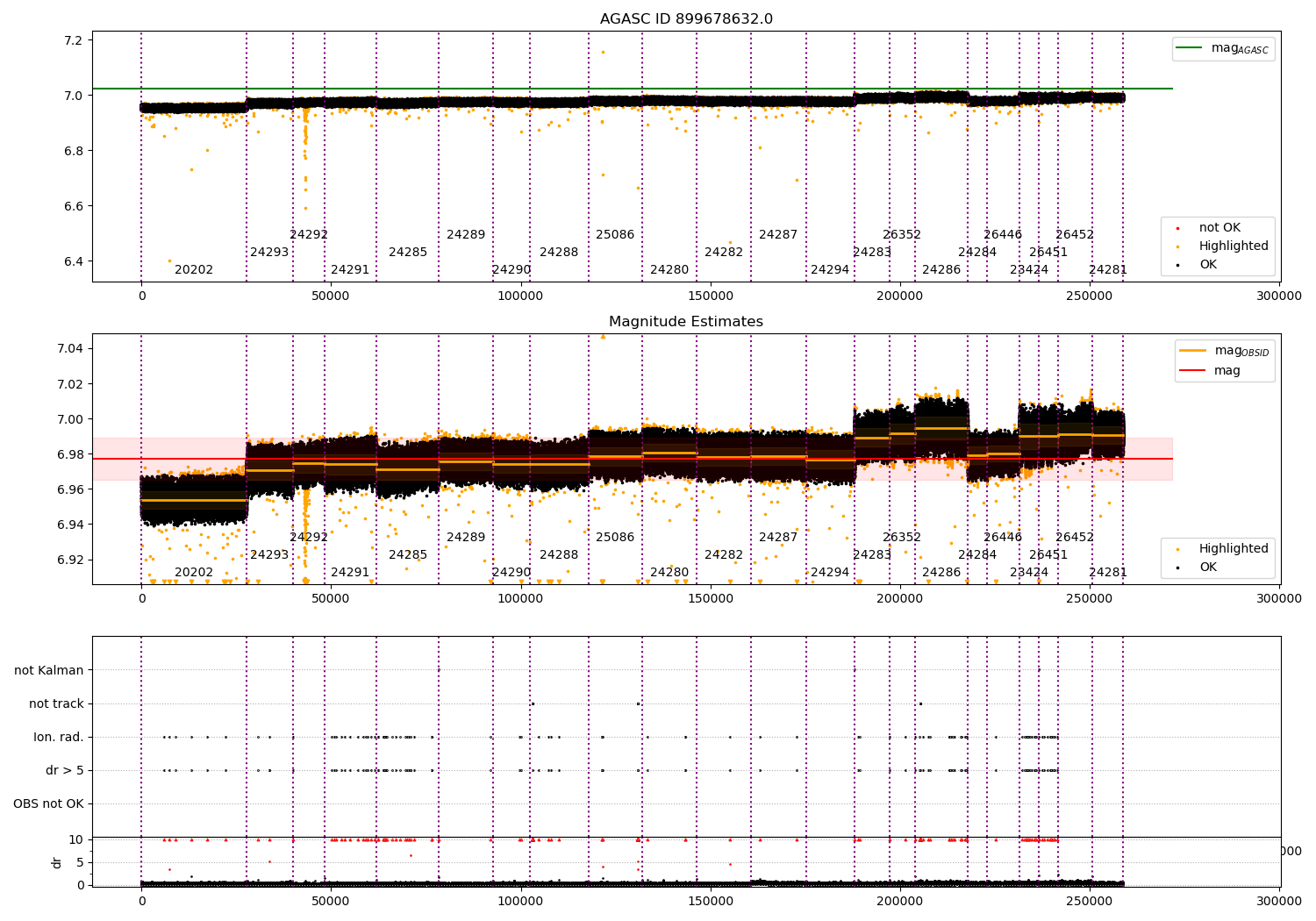Click obsid label 26451 in Magnitude Estimates plot

[x=1048, y=554]
